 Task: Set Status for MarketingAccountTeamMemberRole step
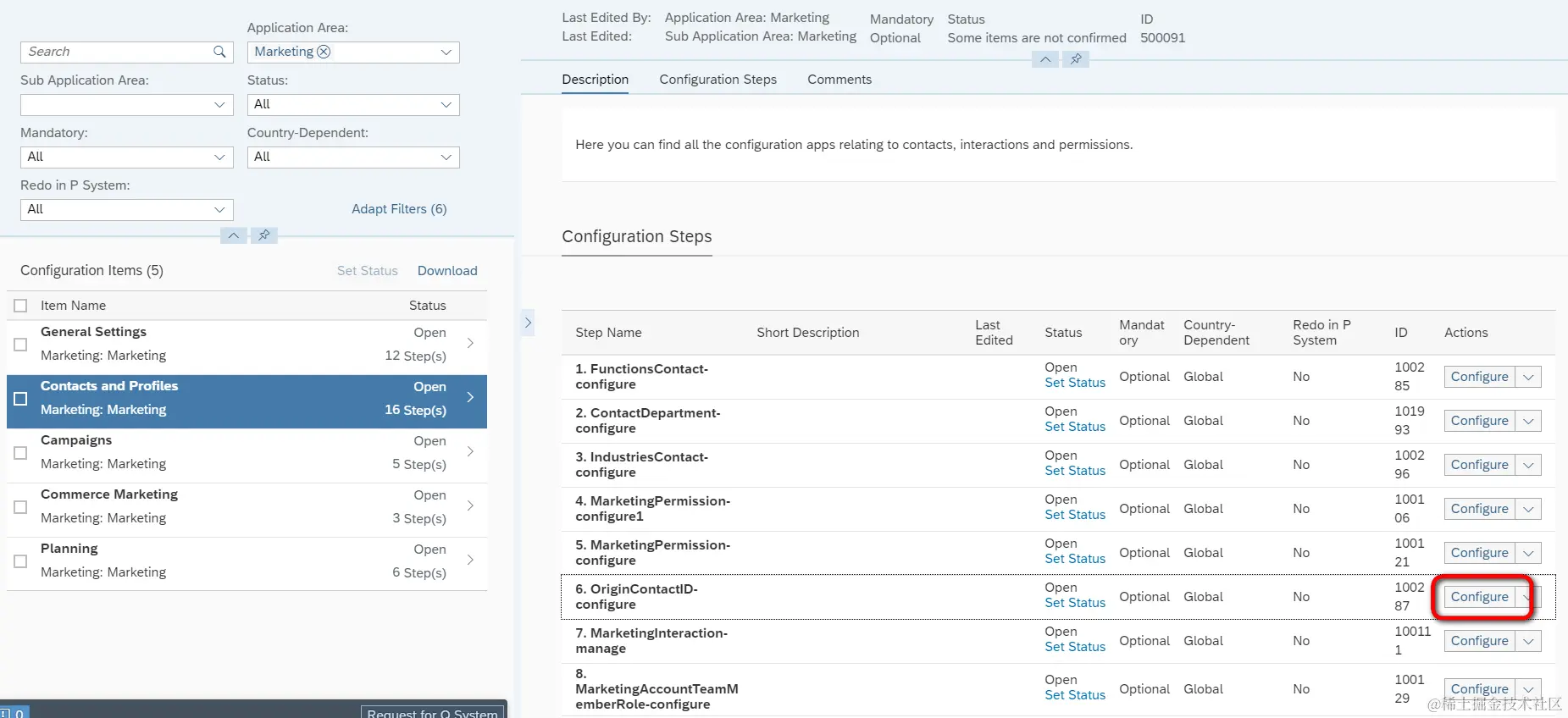(x=1075, y=695)
